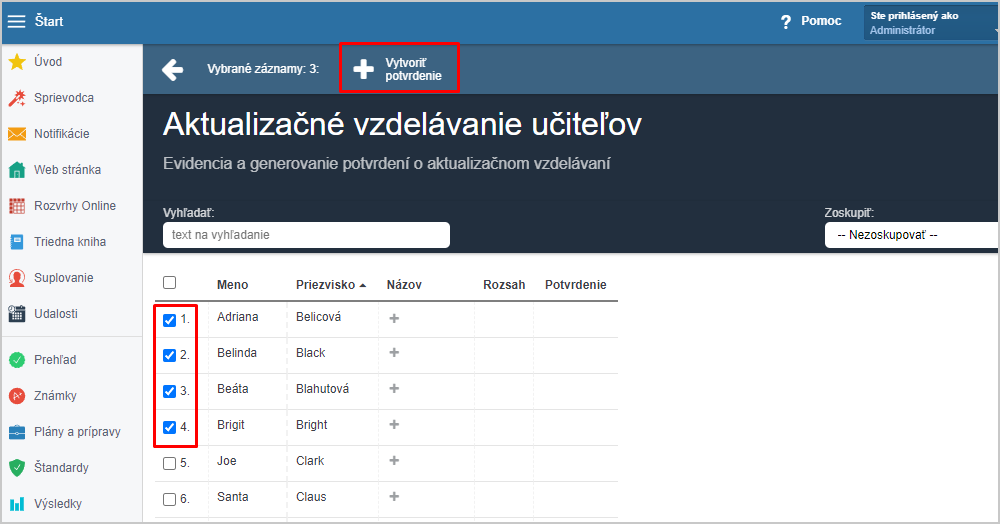Screen dimensions: 1000x524
Task: Click the plus icon in Adriana Belicová row
Action: (x=394, y=318)
